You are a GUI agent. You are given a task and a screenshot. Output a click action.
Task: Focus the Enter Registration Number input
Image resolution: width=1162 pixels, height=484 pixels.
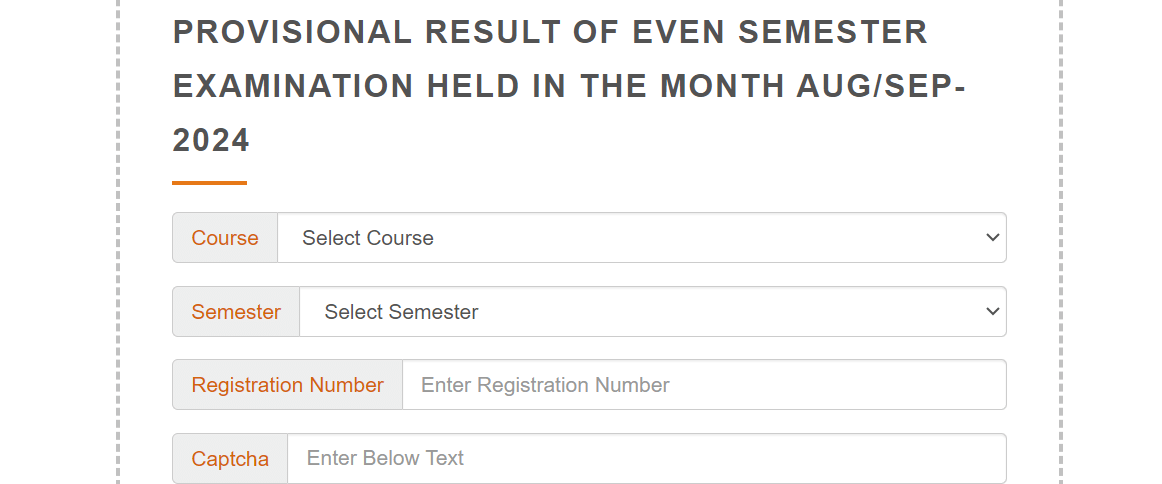click(704, 385)
